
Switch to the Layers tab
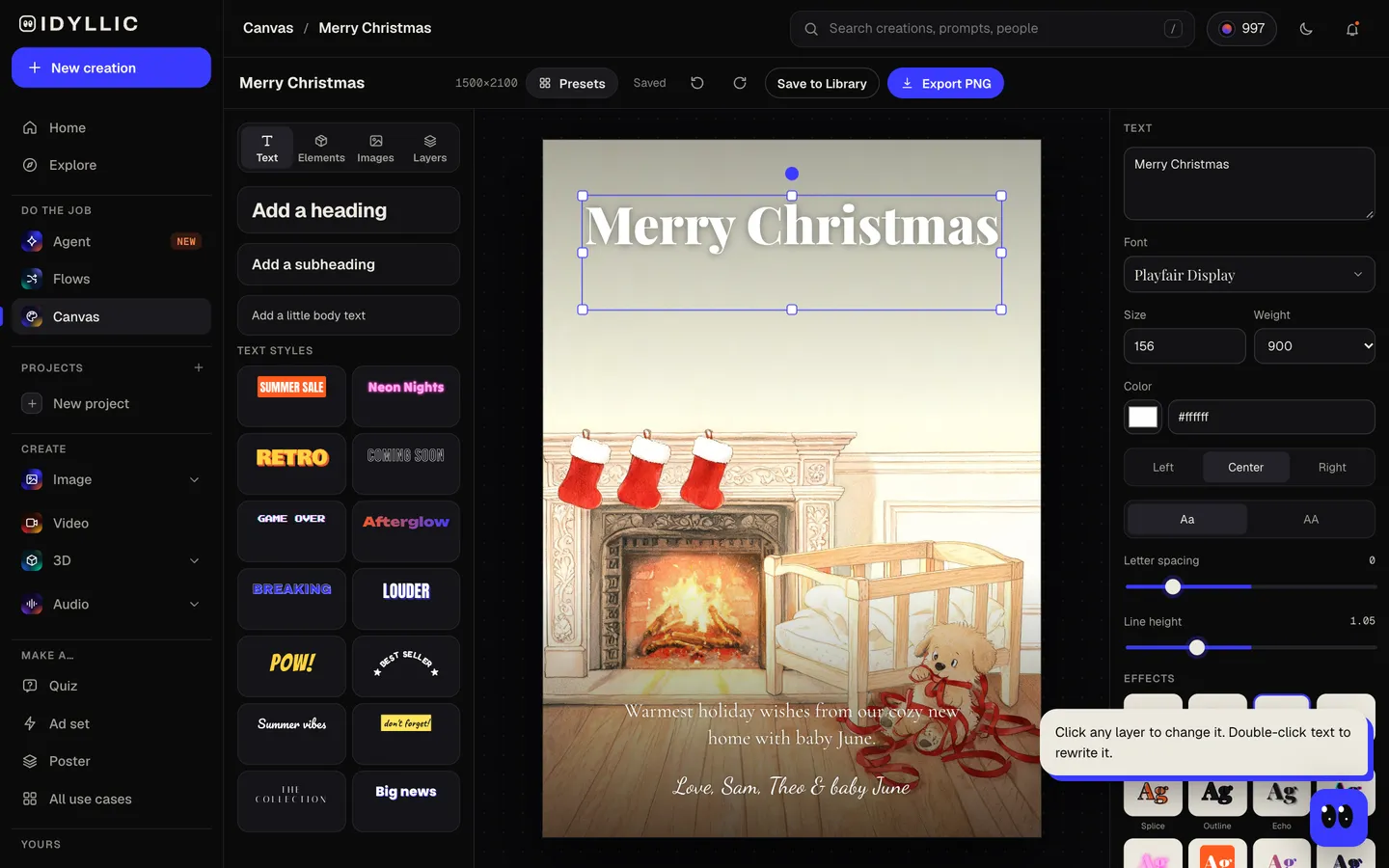point(430,148)
